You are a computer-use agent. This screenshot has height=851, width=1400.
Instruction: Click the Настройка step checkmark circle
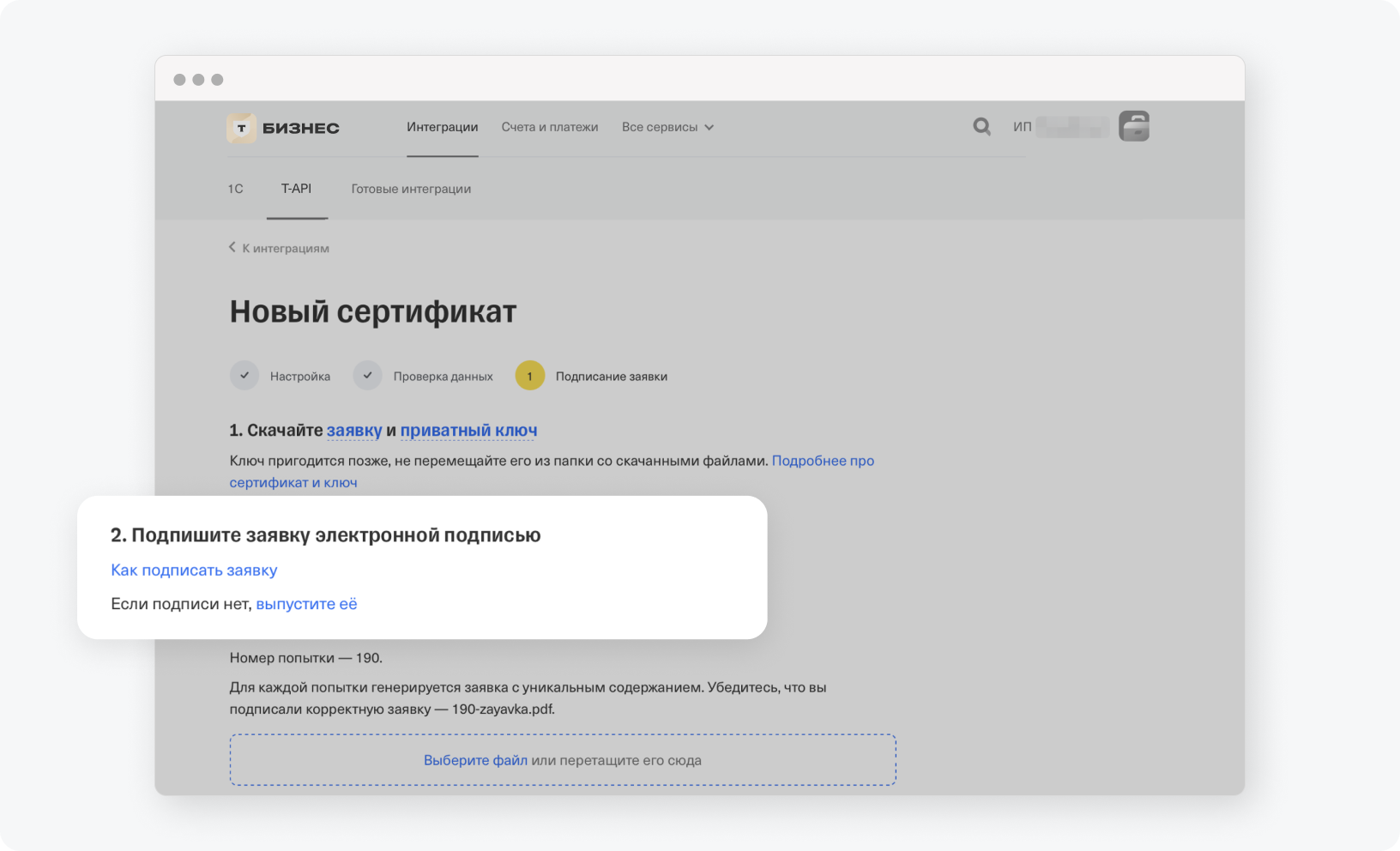(244, 376)
